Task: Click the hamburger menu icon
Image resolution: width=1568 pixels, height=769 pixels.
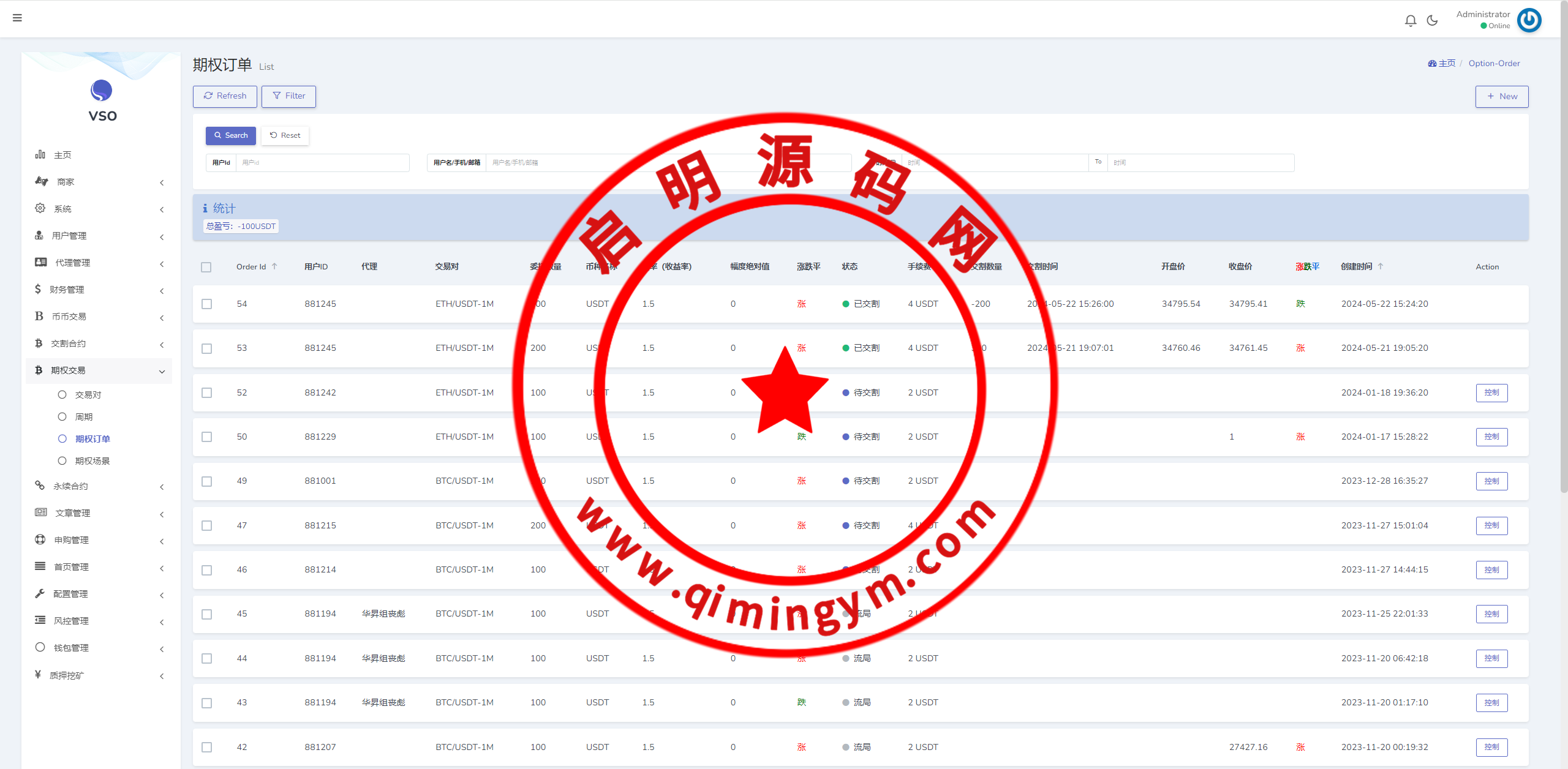Action: tap(17, 18)
